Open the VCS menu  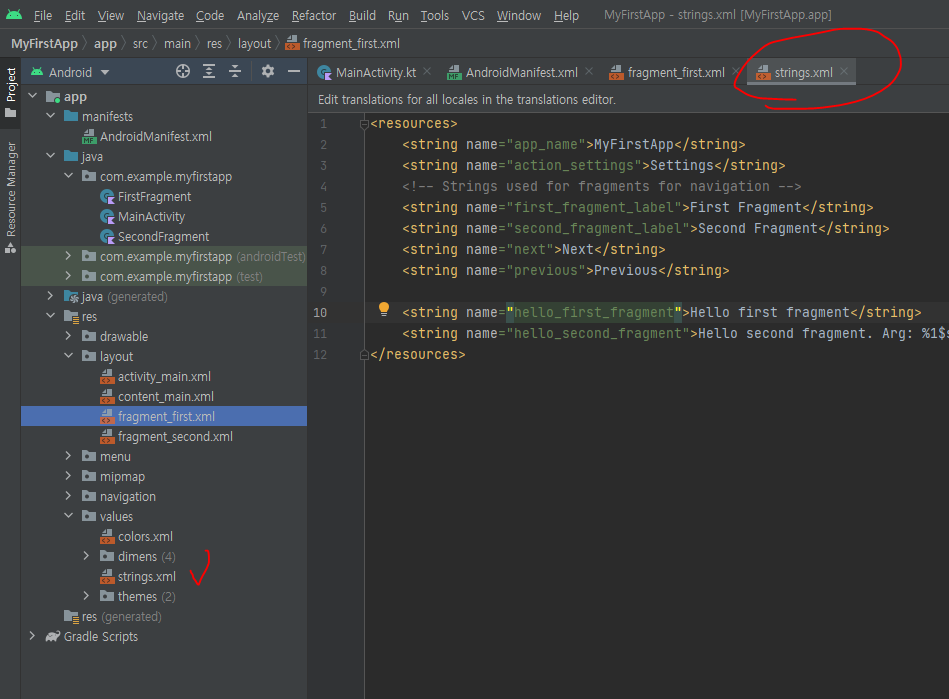coord(473,15)
